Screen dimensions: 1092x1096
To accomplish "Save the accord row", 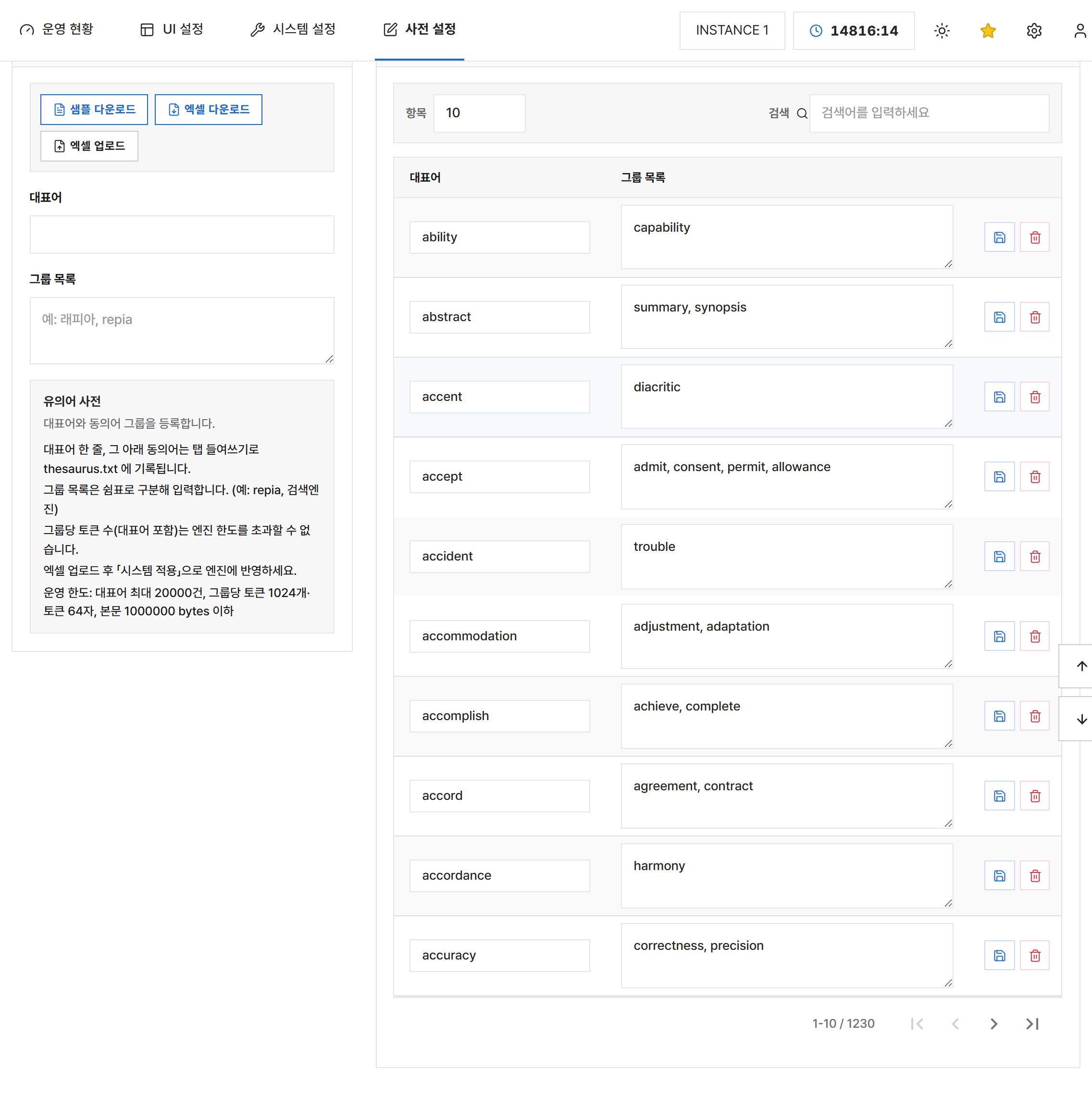I will click(999, 796).
